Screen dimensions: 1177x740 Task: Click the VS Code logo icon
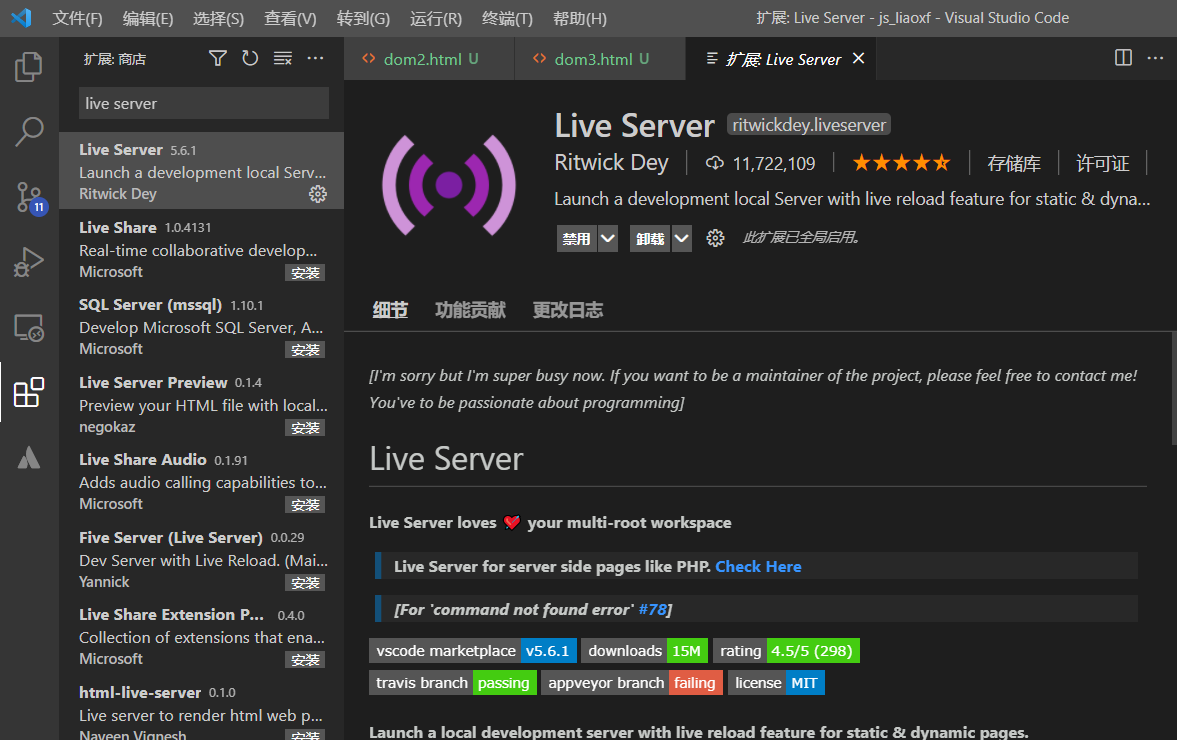[x=21, y=17]
